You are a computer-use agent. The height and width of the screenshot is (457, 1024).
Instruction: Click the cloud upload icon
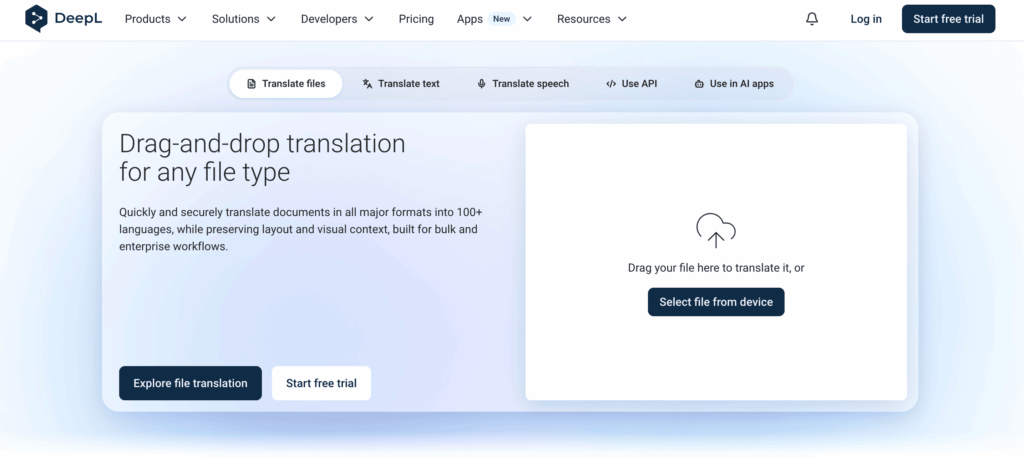716,230
